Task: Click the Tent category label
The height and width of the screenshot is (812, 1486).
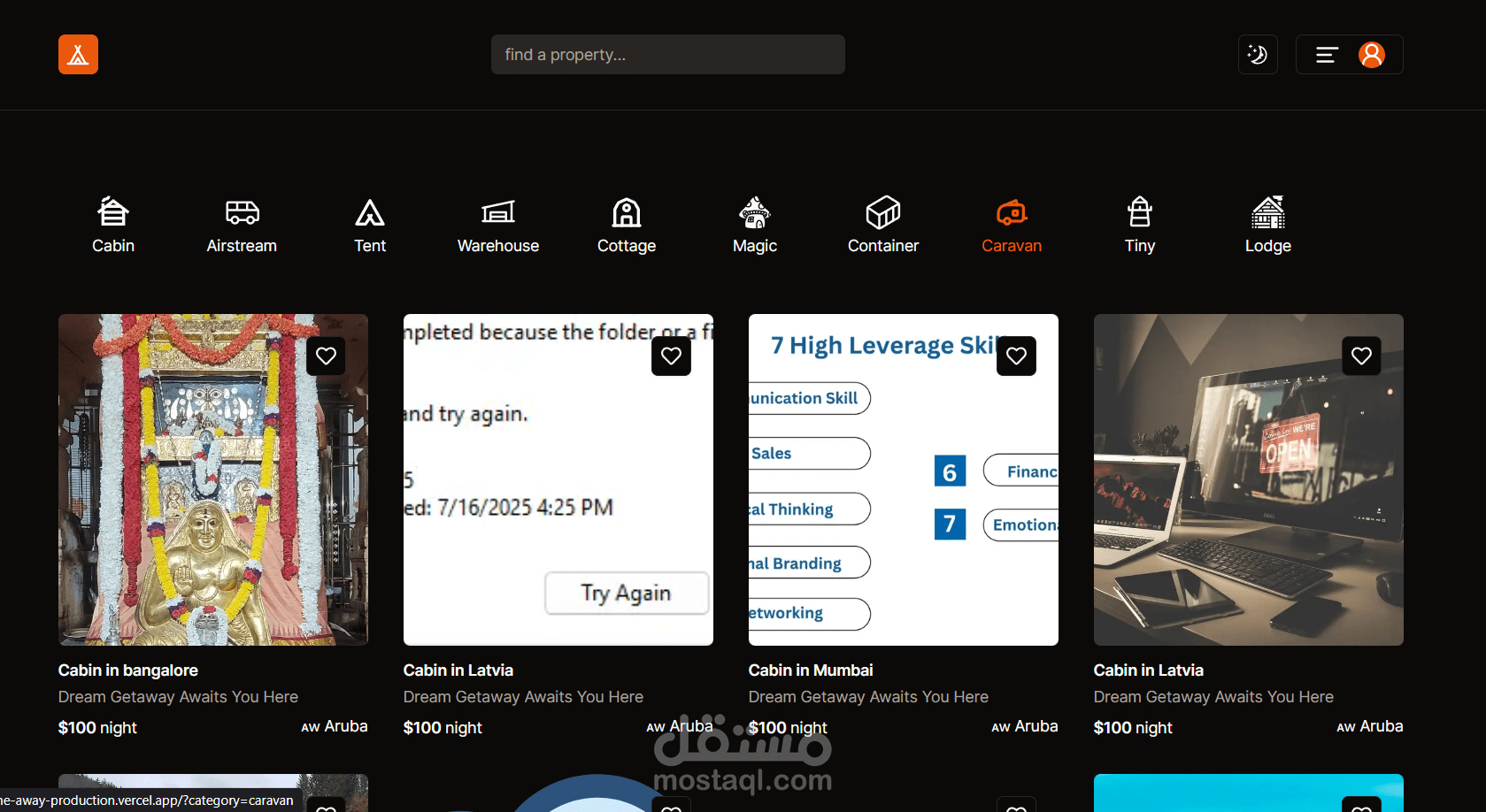Action: coord(370,246)
